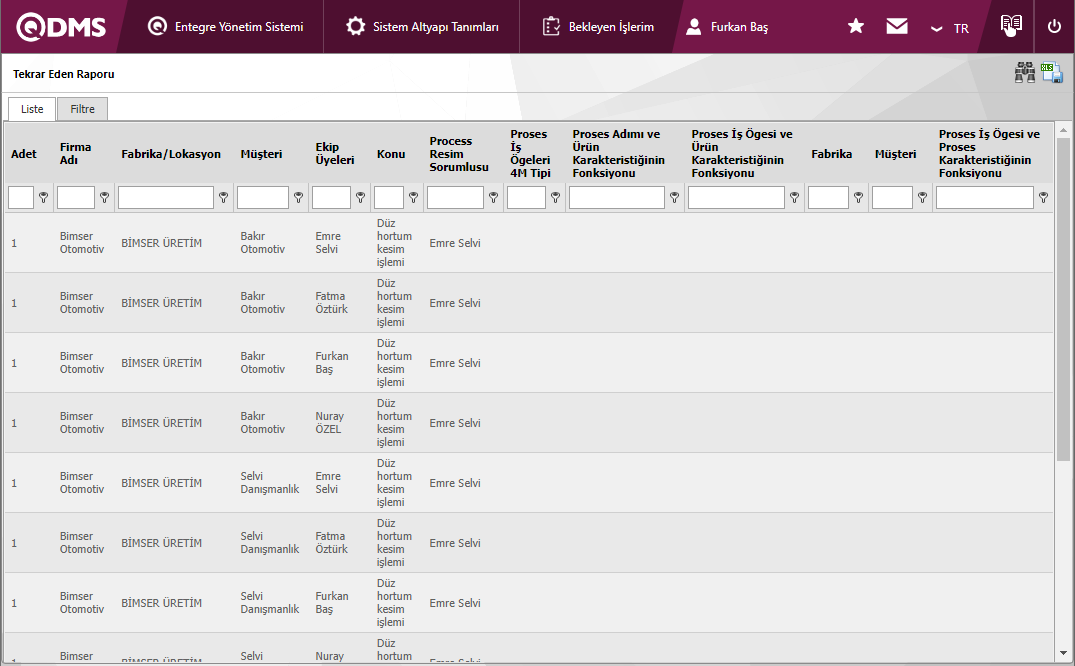Open Entegre Yönetim Sistemi menu

point(226,27)
